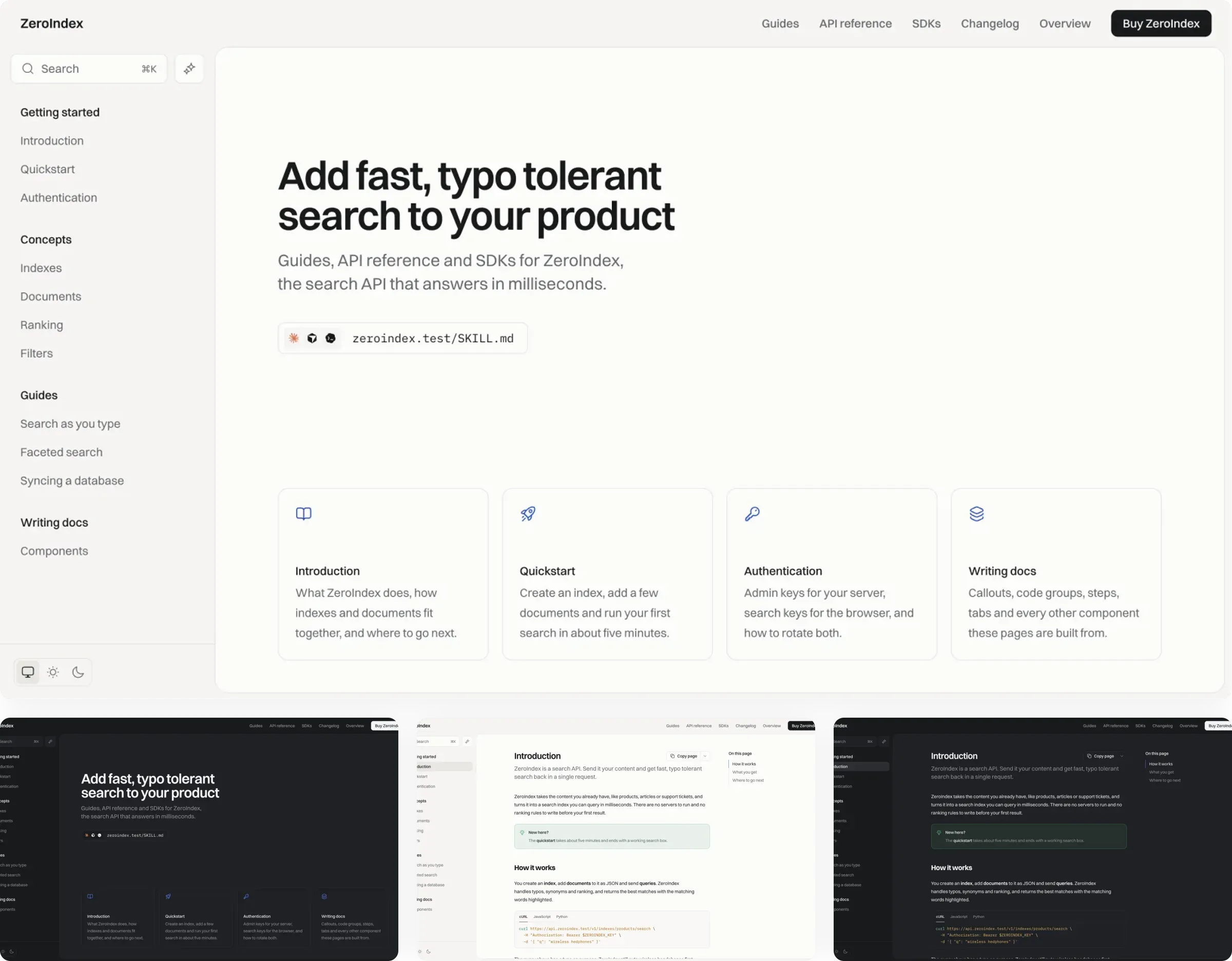1232x961 pixels.
Task: Click the key icon on Authentication card
Action: (x=752, y=514)
